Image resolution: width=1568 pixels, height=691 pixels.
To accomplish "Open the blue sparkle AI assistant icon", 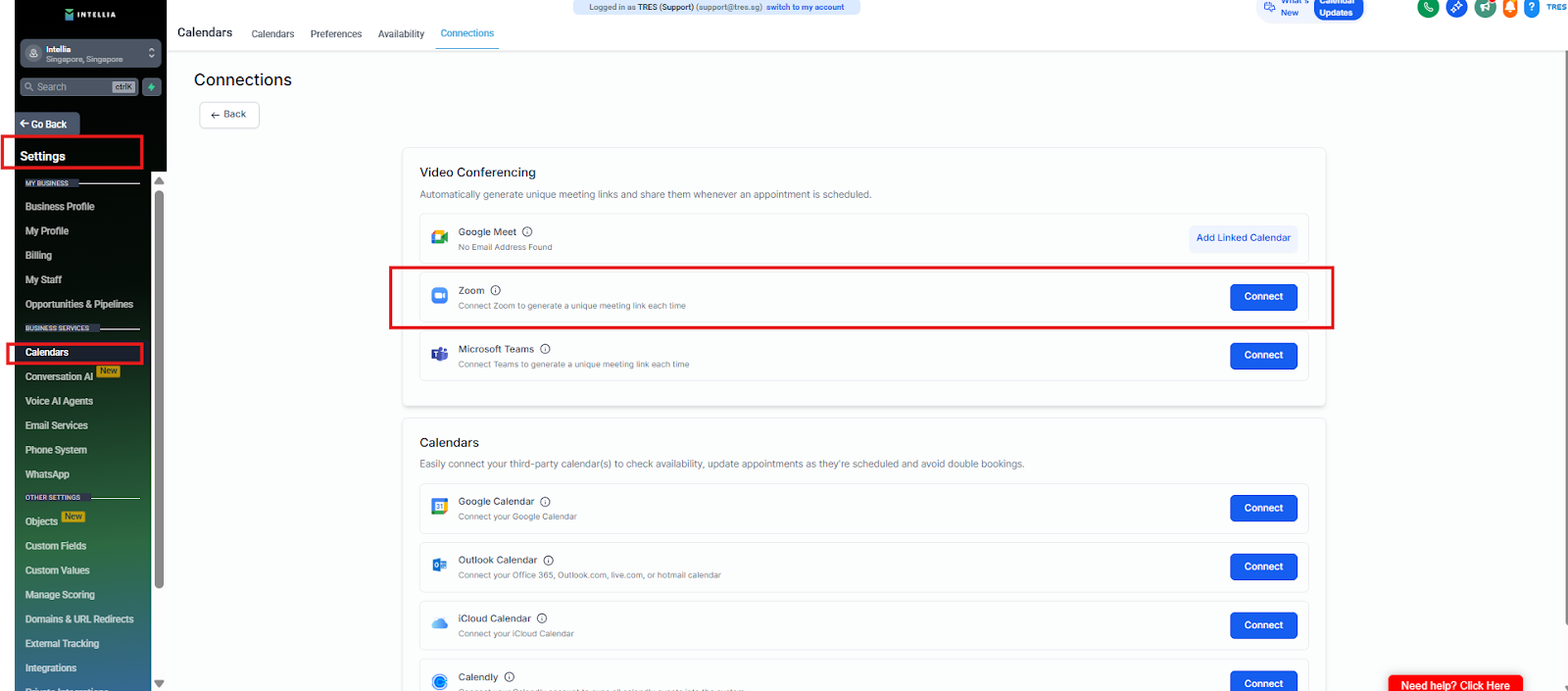I will (1456, 8).
